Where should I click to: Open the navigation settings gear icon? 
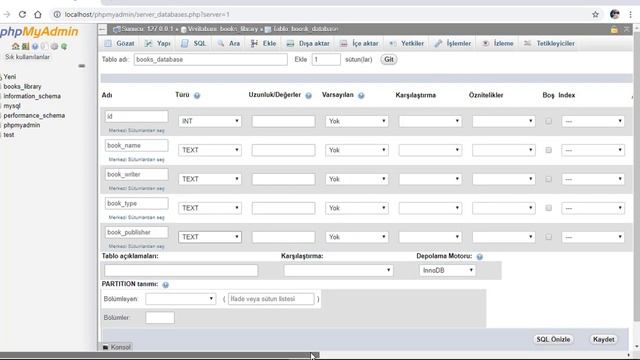[54, 47]
